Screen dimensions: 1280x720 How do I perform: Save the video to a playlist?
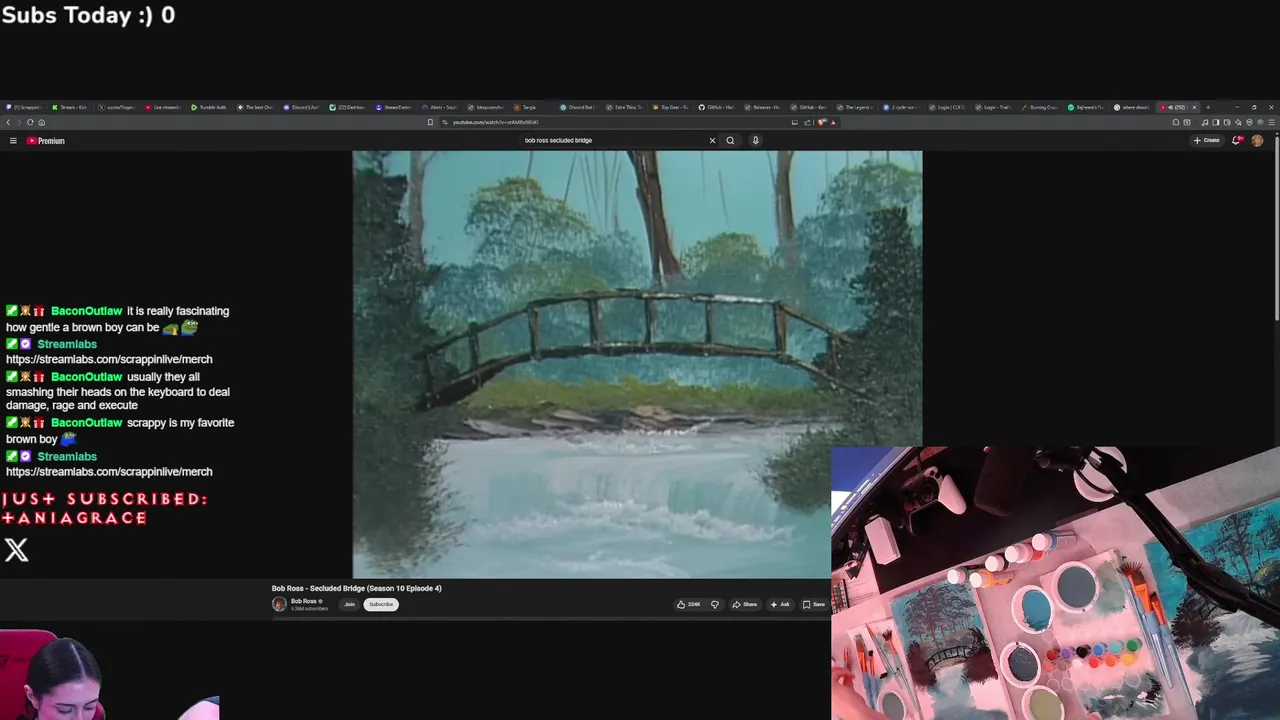point(814,604)
